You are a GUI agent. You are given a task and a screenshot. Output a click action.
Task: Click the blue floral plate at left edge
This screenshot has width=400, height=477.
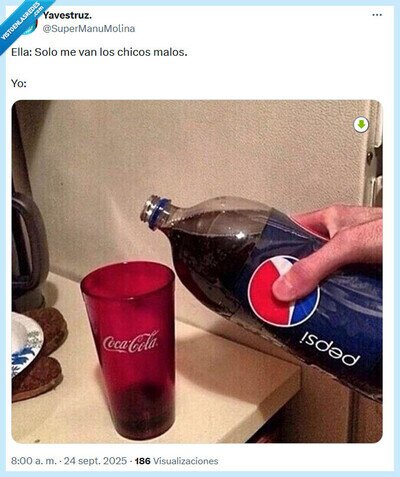(x=27, y=343)
